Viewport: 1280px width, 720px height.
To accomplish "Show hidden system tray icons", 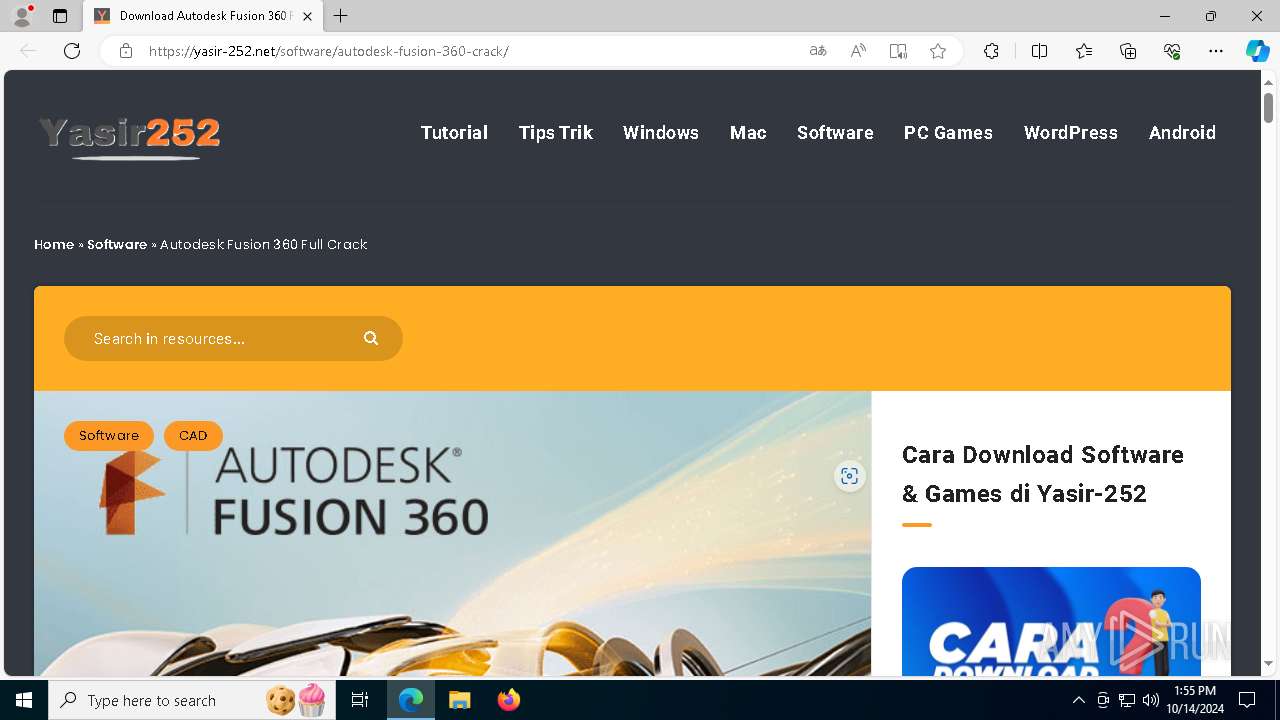I will tap(1079, 700).
